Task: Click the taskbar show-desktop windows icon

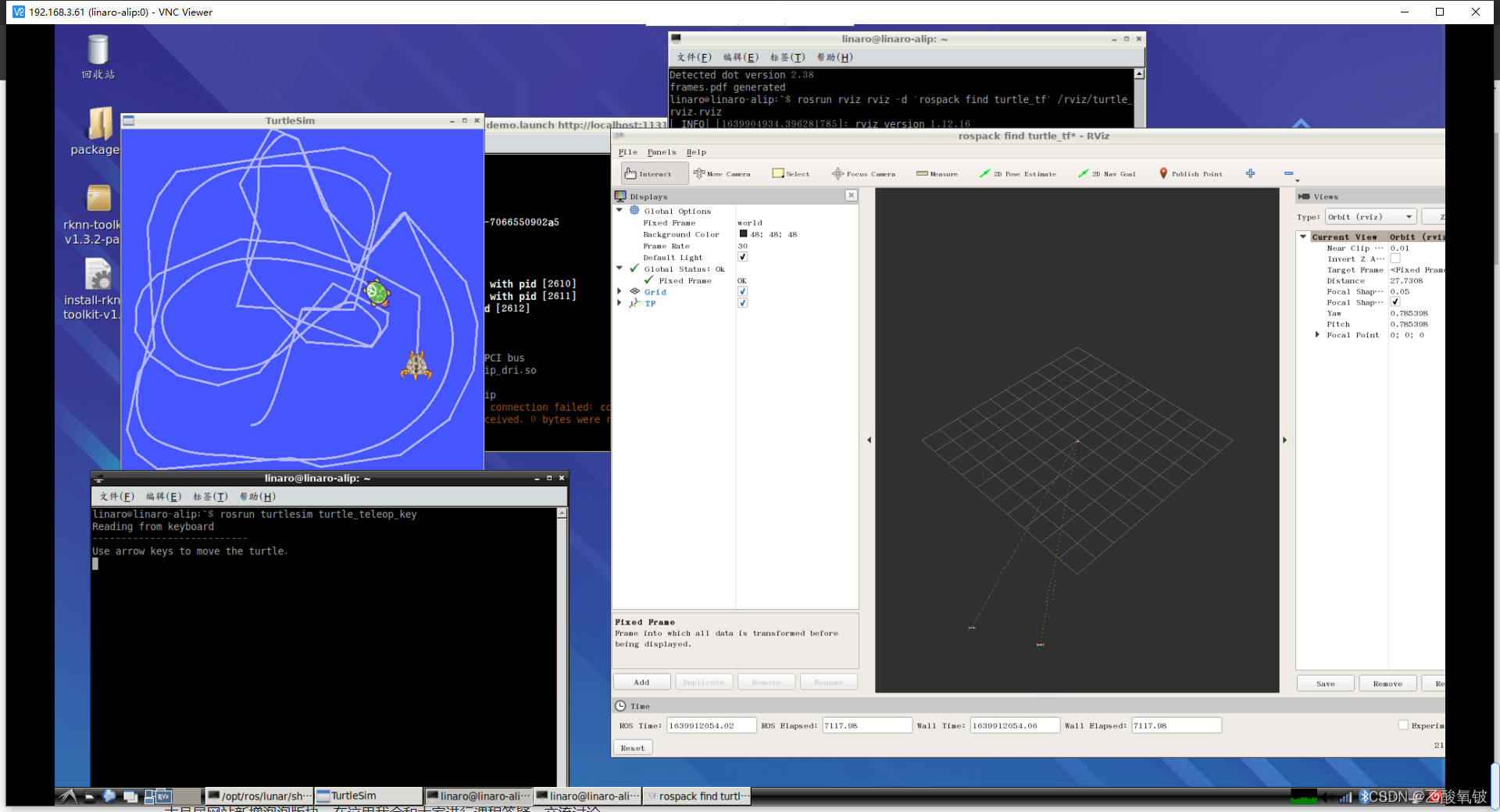Action: tap(130, 796)
